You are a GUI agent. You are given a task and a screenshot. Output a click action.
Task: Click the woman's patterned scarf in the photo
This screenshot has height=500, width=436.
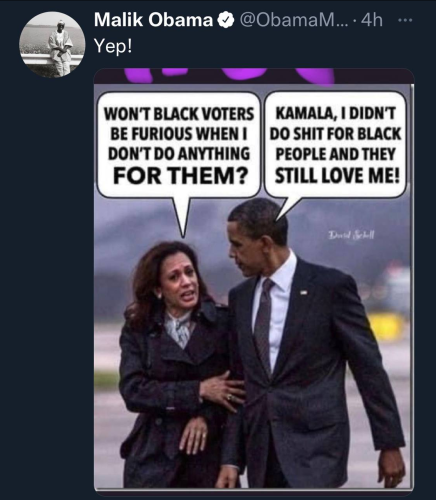point(179,328)
